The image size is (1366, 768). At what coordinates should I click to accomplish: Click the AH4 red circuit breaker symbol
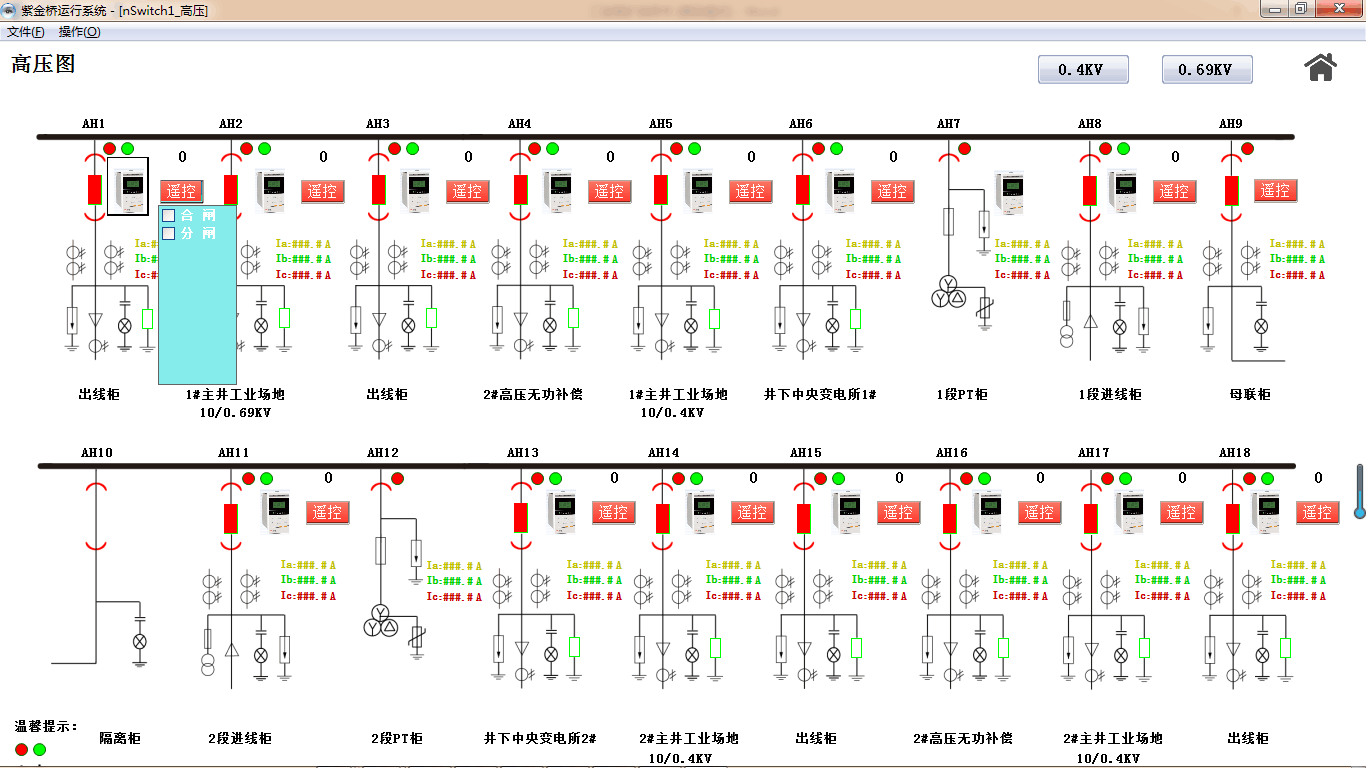tap(520, 189)
